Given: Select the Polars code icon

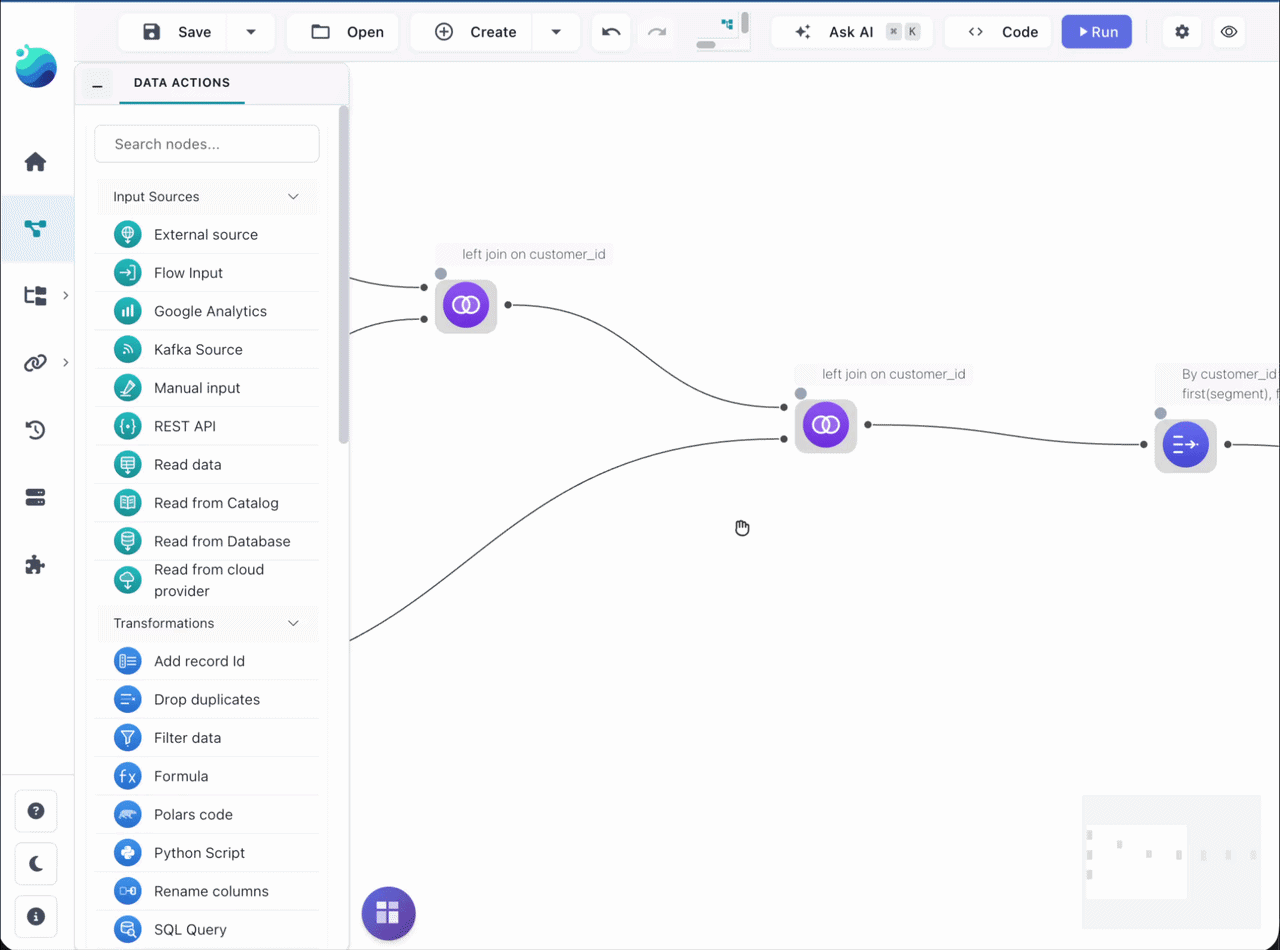Looking at the screenshot, I should [x=127, y=815].
